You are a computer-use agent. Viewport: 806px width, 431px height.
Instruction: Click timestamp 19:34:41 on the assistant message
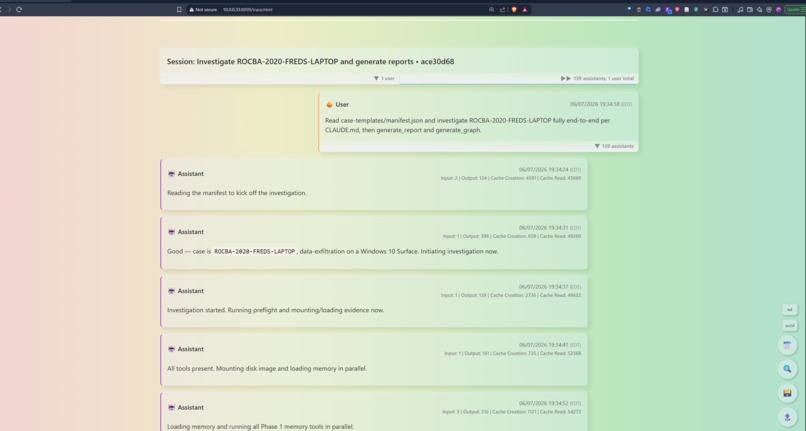coord(549,345)
